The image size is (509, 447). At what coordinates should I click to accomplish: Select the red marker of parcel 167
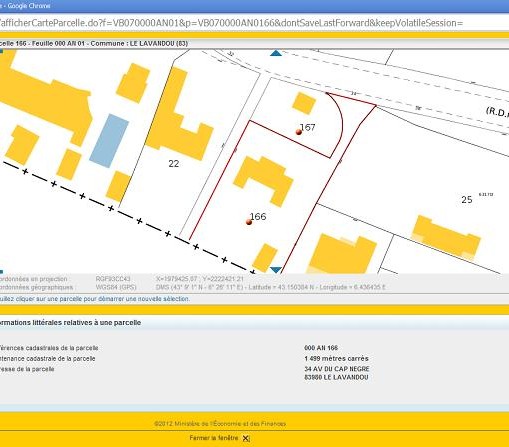(299, 132)
